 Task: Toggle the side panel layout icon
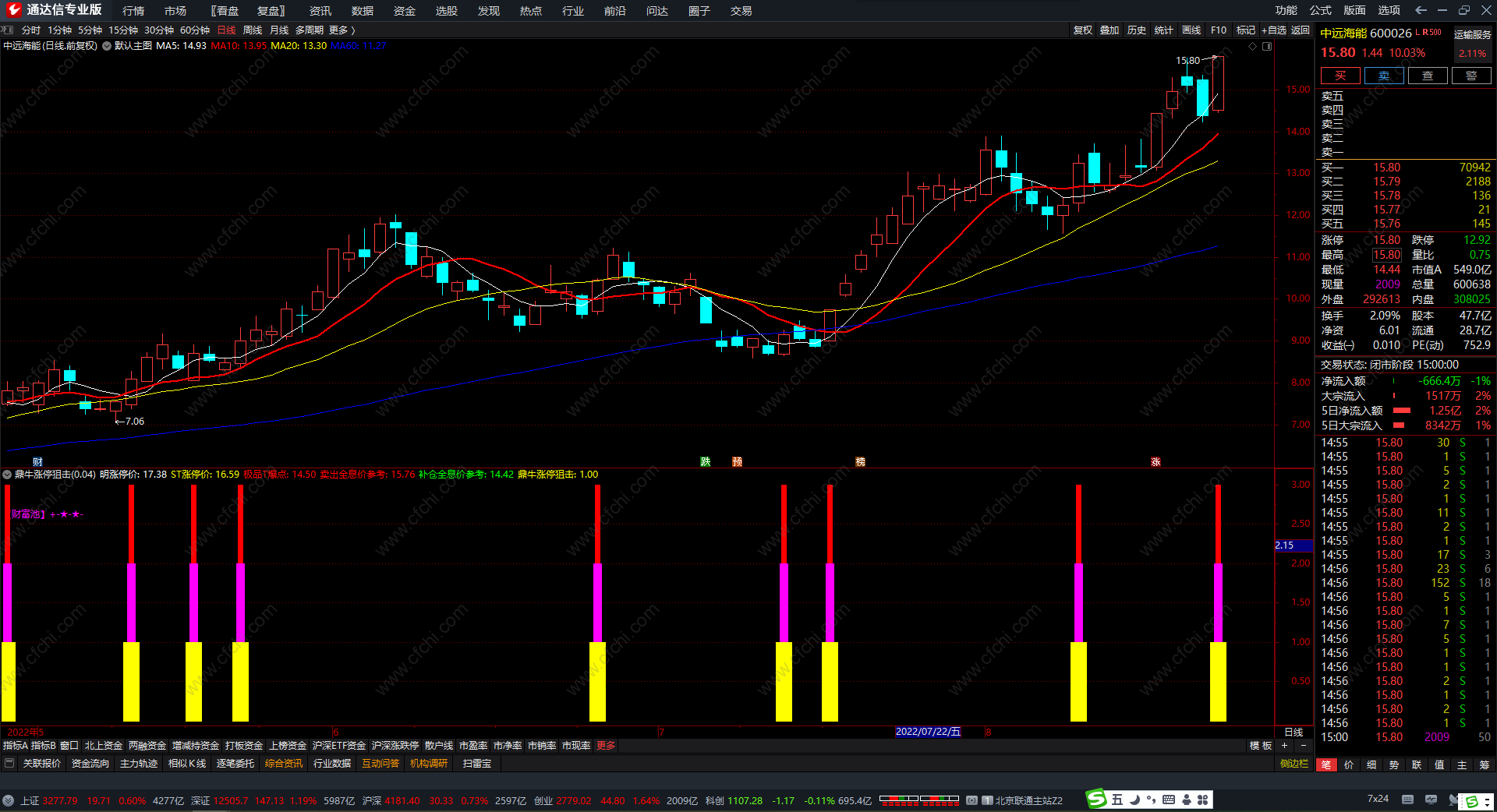[1267, 47]
